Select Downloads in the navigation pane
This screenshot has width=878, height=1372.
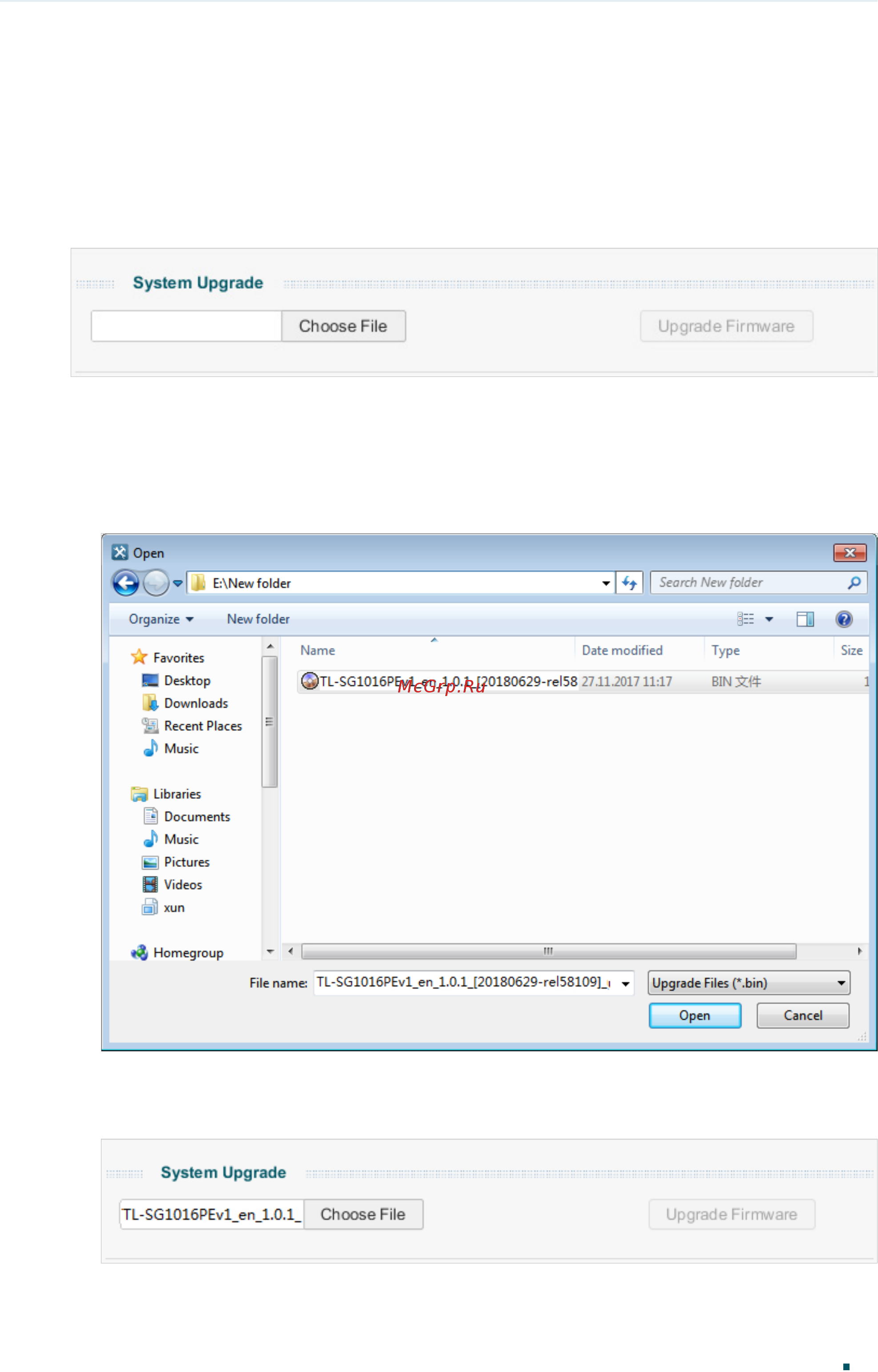pyautogui.click(x=185, y=704)
